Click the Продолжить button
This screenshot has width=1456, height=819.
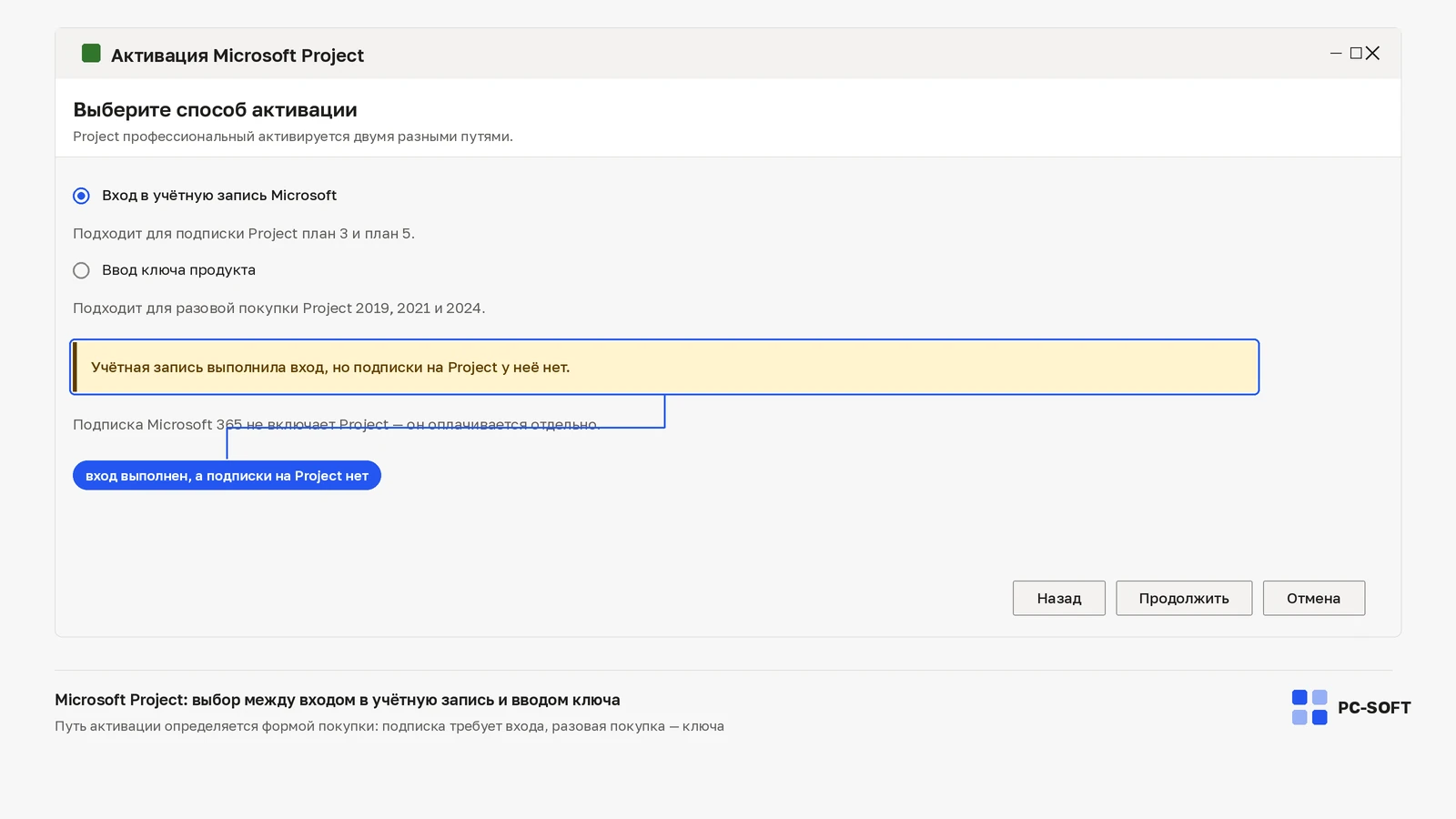point(1184,598)
